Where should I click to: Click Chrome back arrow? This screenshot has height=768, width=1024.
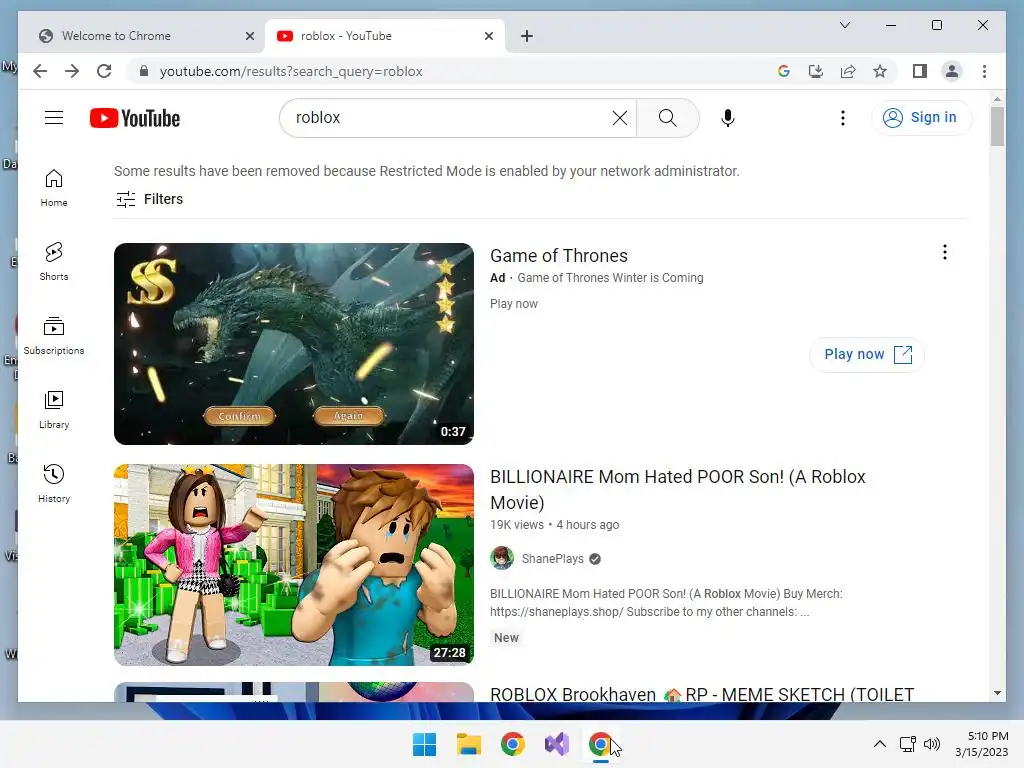point(40,71)
